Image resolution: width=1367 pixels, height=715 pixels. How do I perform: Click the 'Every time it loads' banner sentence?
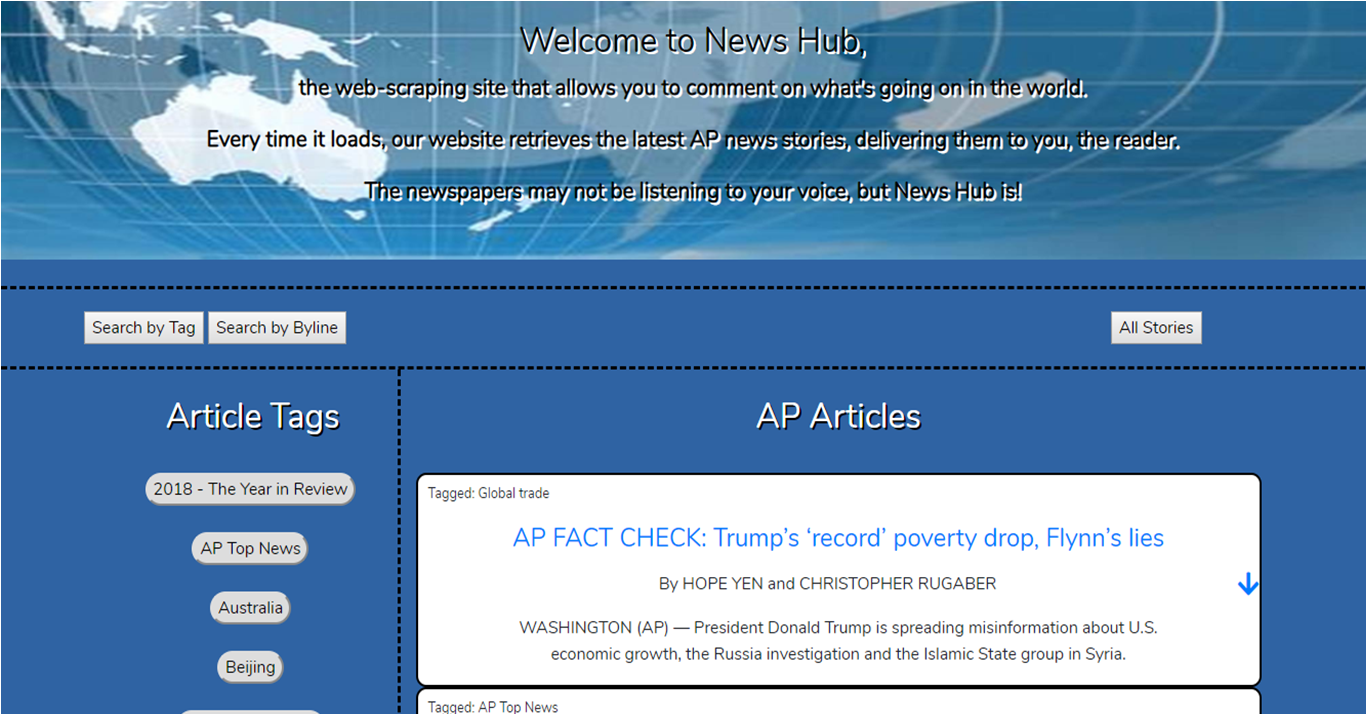point(693,140)
